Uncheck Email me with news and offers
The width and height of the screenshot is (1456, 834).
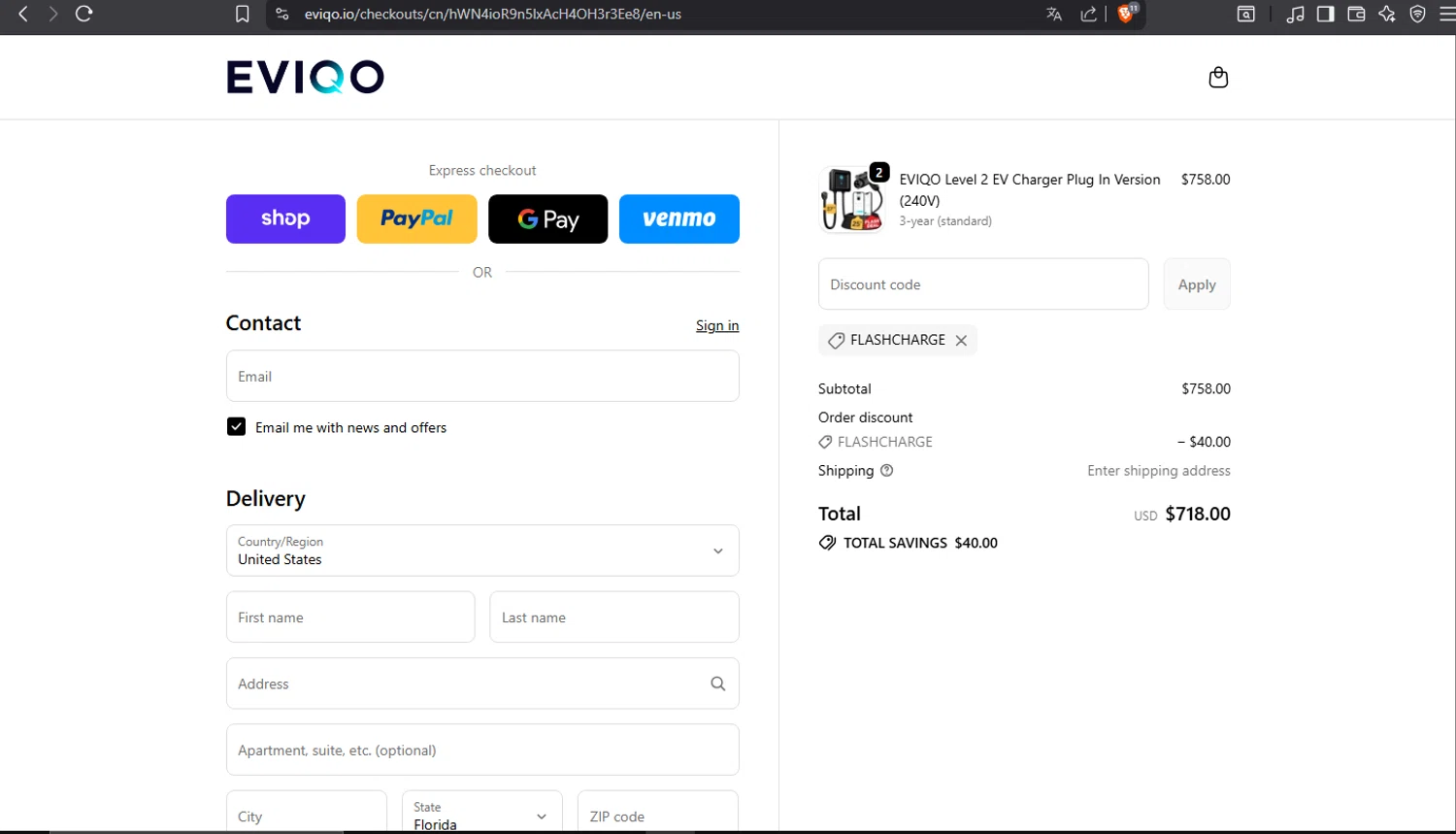[x=236, y=427]
